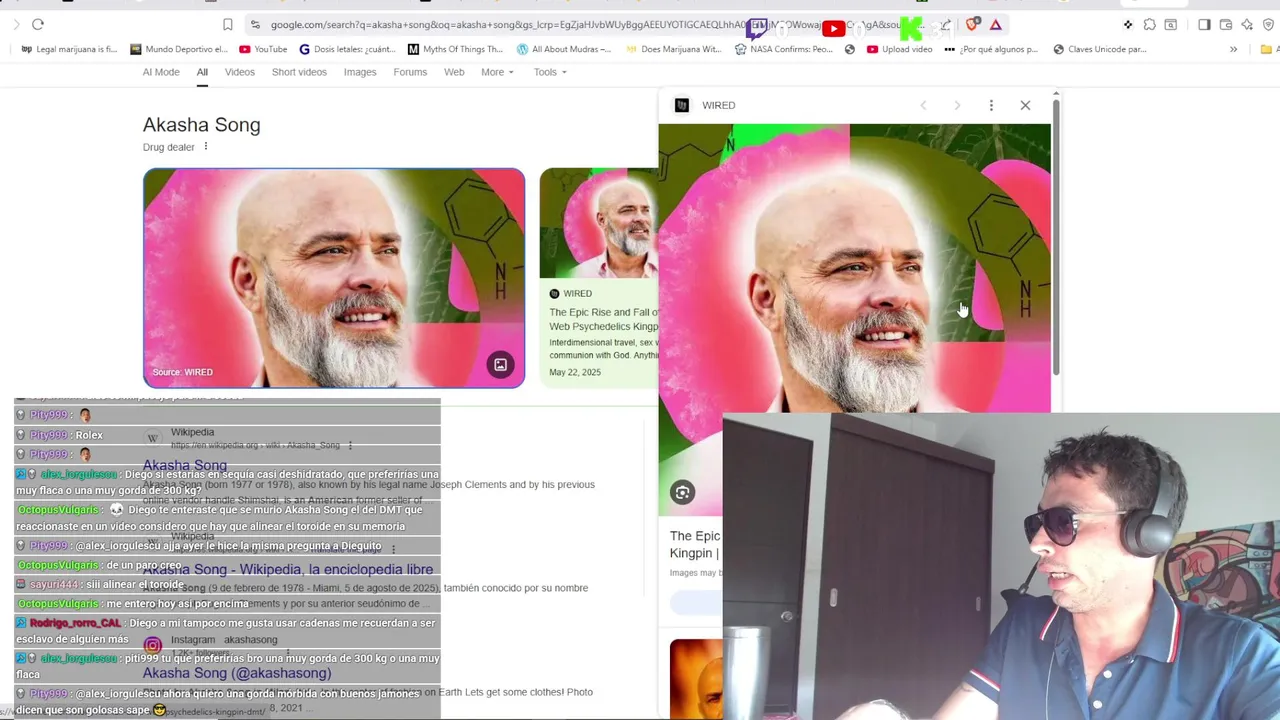Click large Akasha Song image thumbnail
Screen dimensions: 1280x720
(334, 278)
